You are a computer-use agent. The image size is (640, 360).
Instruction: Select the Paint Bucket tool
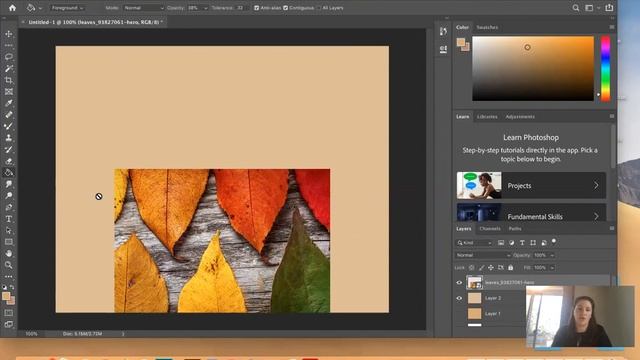(x=9, y=172)
